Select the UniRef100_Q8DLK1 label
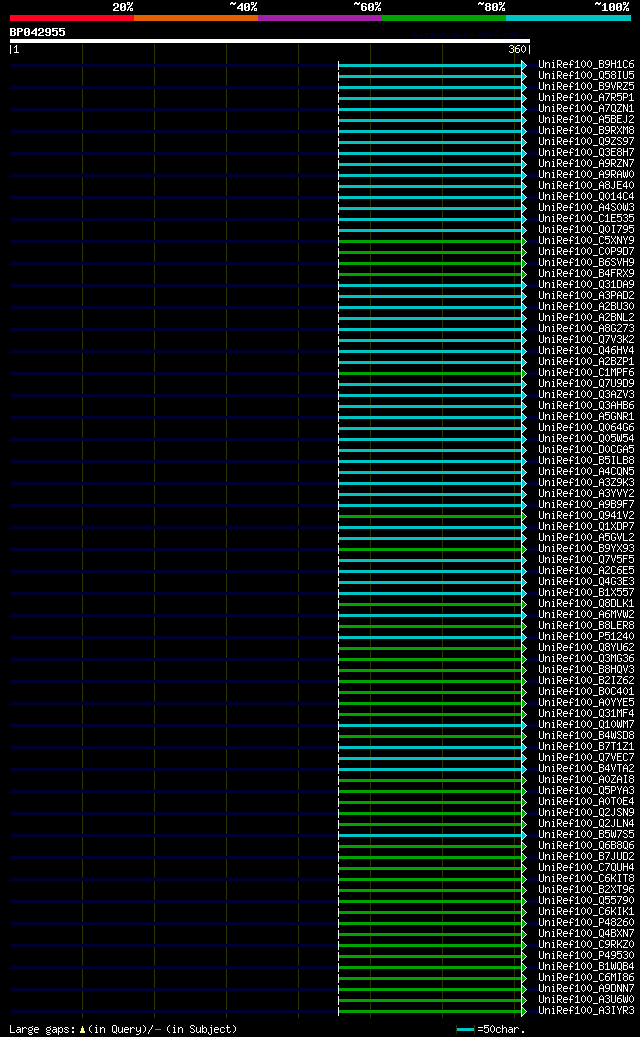The height and width of the screenshot is (1037, 640). [586, 604]
